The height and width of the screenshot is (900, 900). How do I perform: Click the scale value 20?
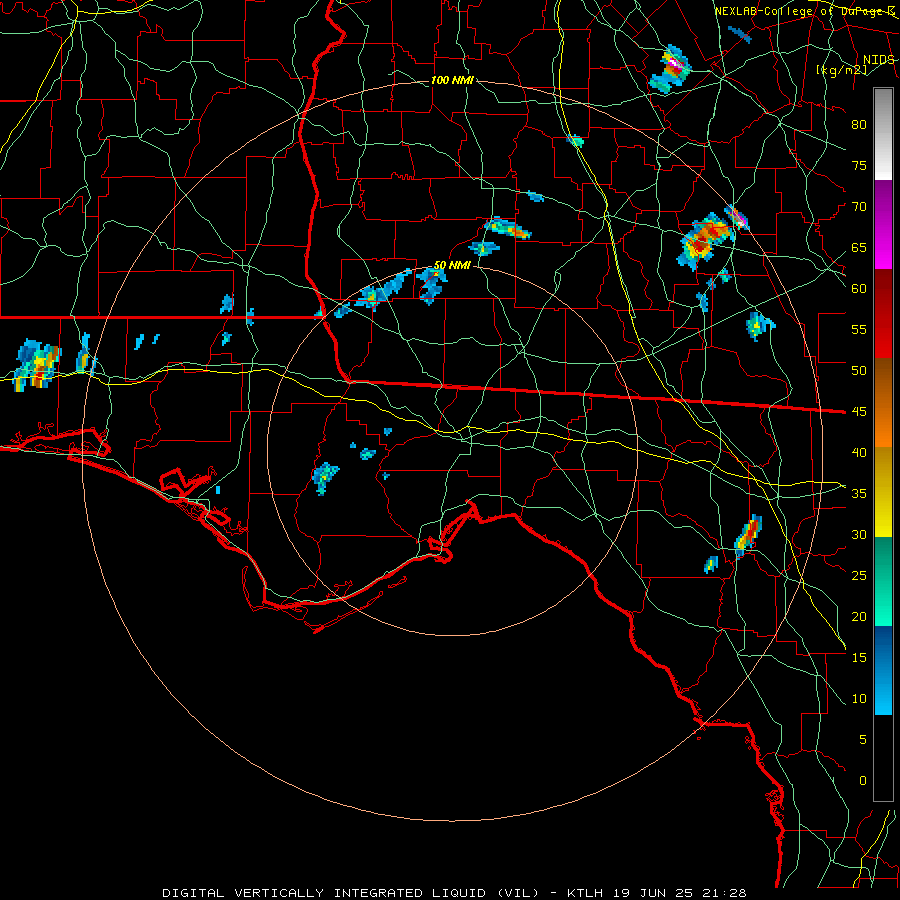tap(859, 616)
